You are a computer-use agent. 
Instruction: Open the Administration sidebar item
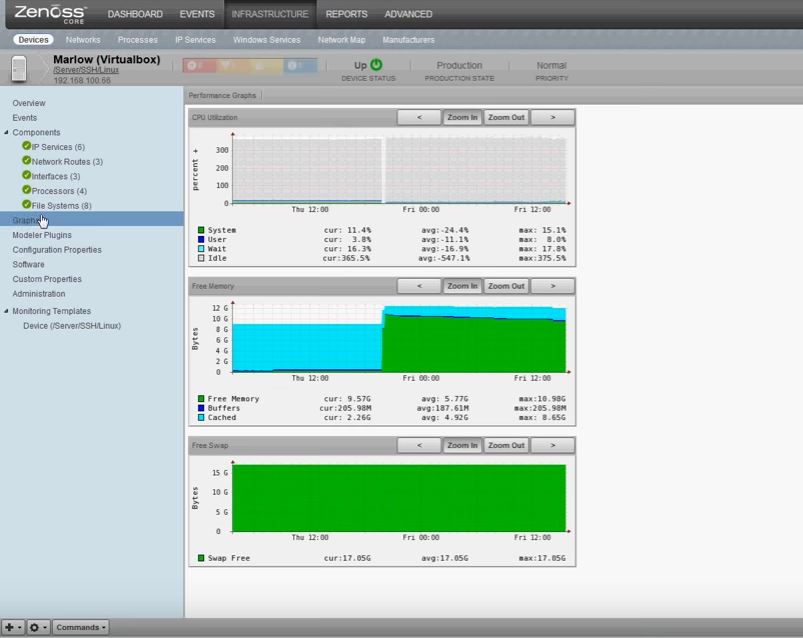[39, 294]
